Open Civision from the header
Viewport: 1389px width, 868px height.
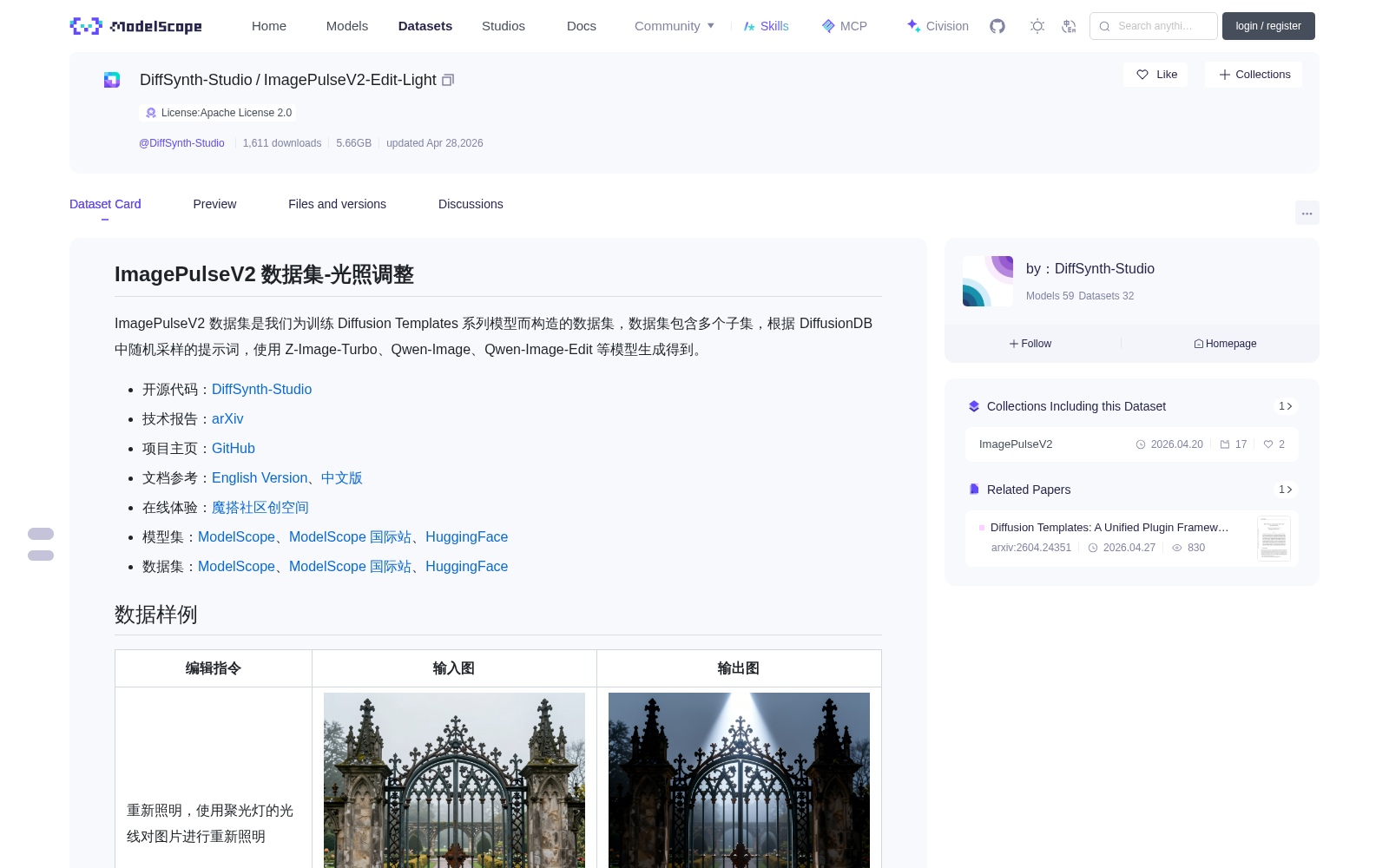pyautogui.click(x=938, y=26)
